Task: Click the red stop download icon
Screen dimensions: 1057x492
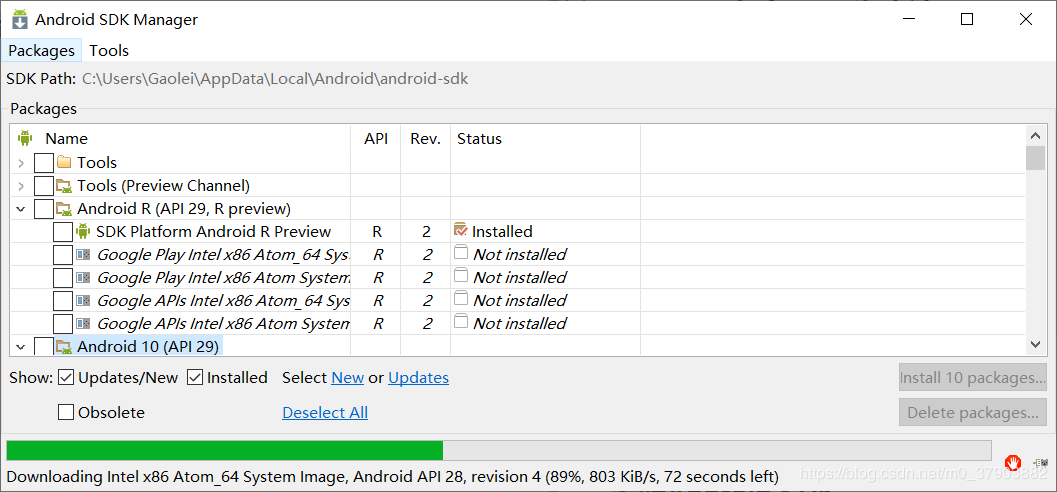Action: coord(1013,463)
